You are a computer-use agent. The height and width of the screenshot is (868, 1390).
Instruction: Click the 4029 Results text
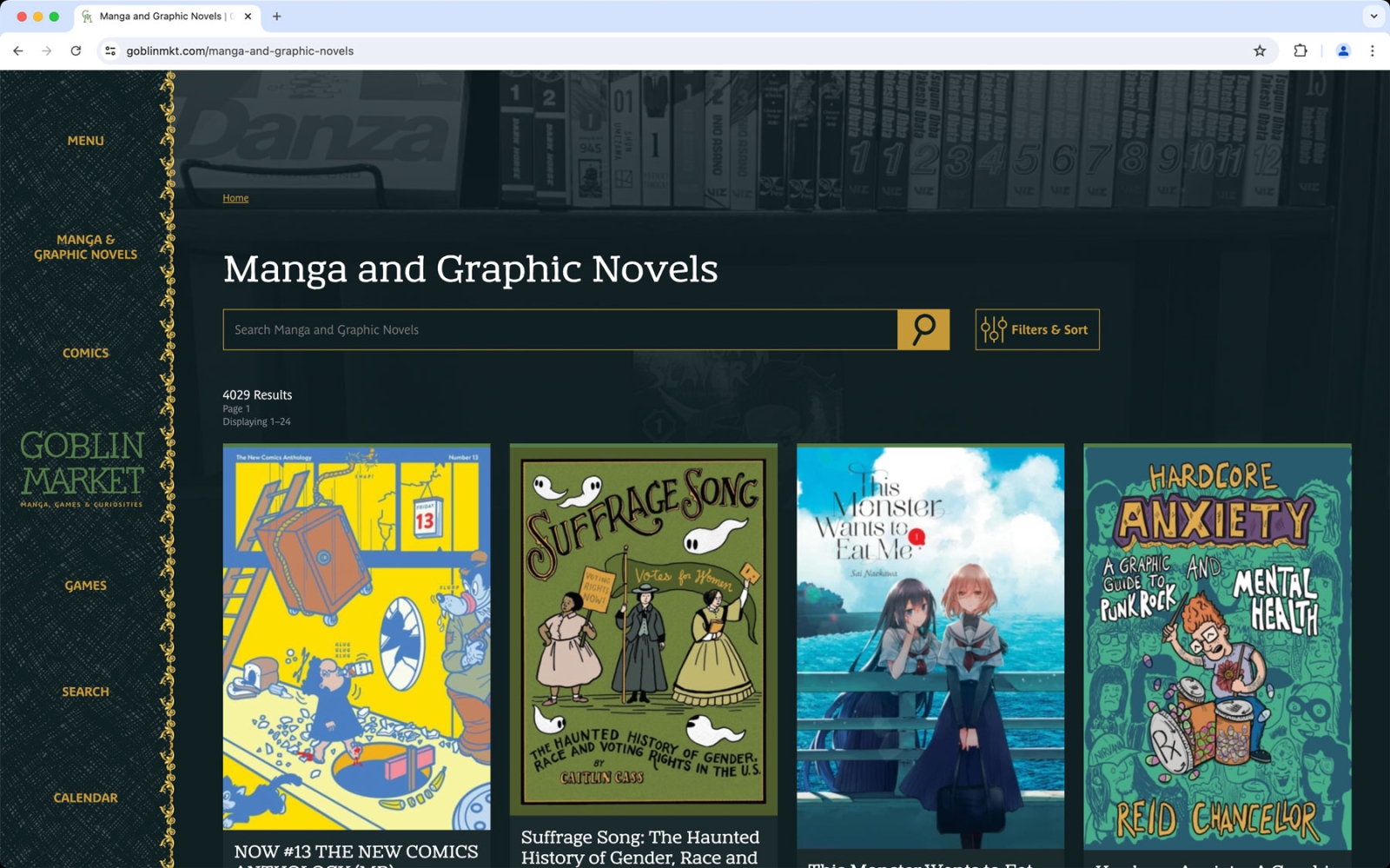257,394
